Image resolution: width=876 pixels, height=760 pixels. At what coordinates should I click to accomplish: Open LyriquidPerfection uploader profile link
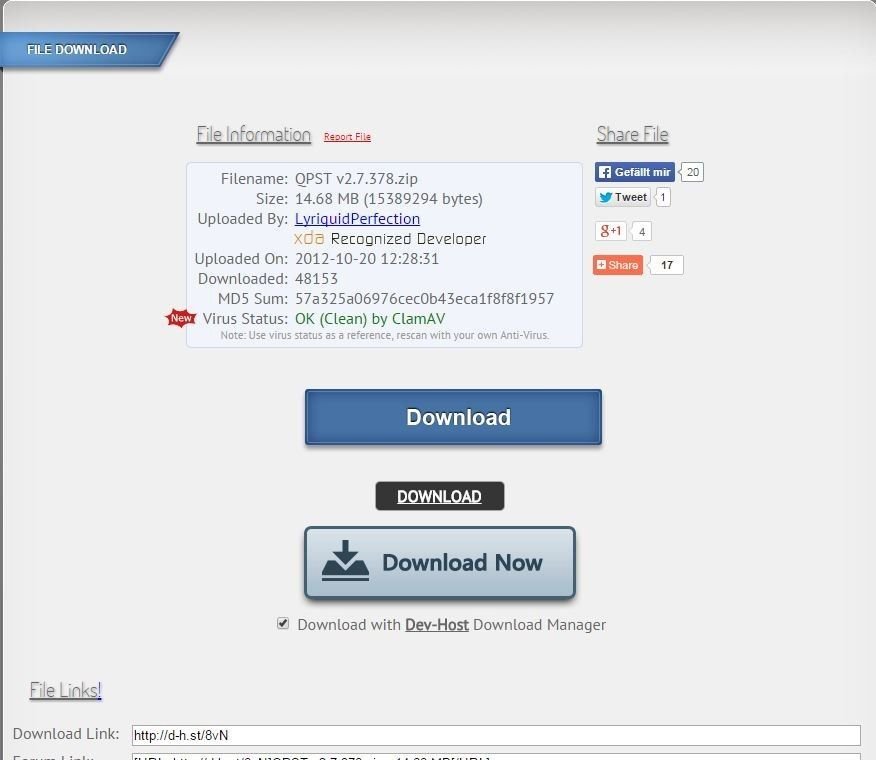click(x=358, y=218)
